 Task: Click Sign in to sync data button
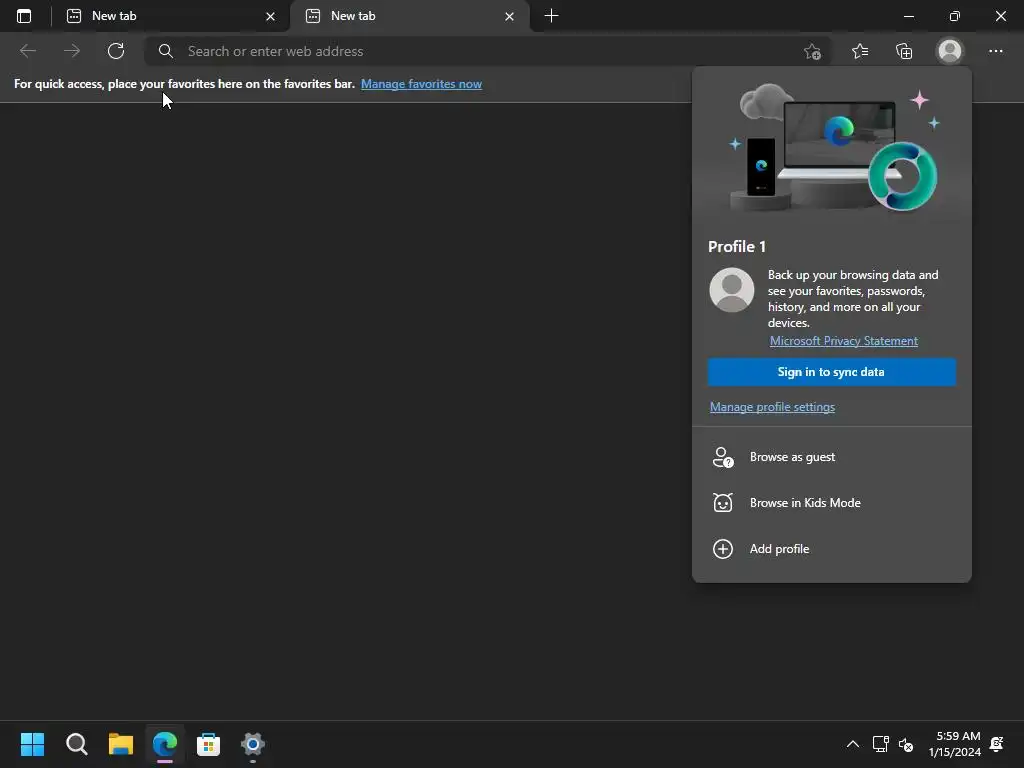coord(831,372)
